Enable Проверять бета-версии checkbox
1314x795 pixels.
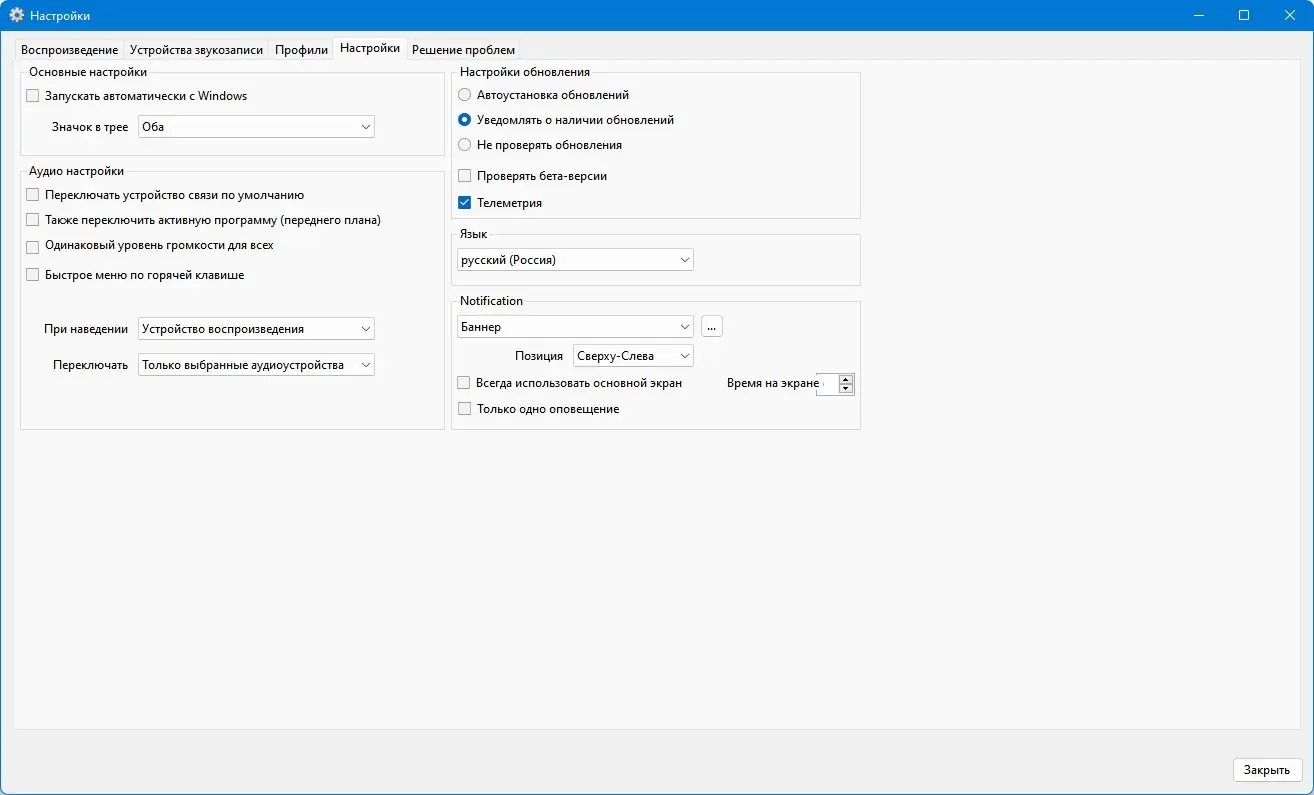pyautogui.click(x=464, y=176)
